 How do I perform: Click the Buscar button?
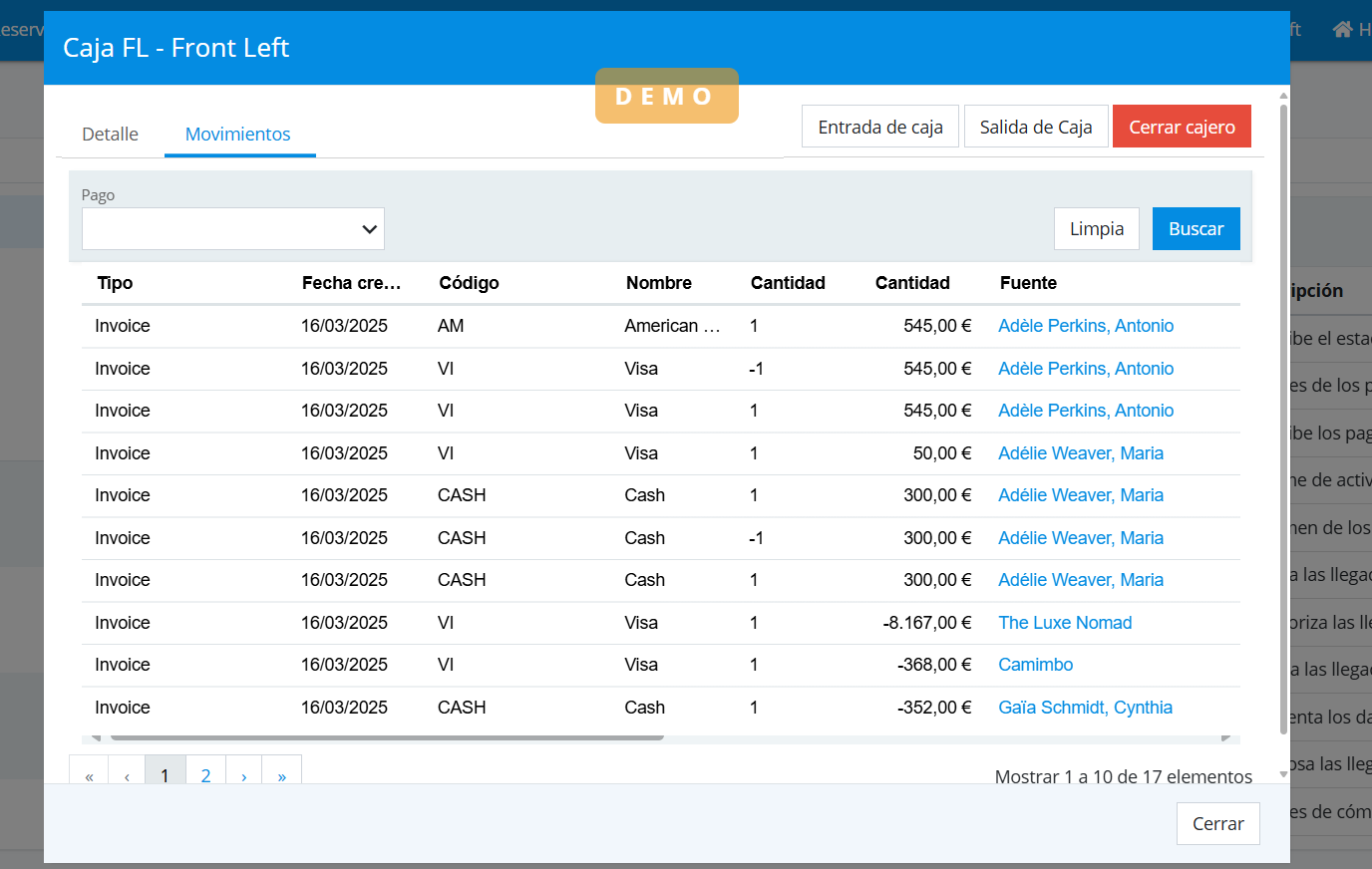pyautogui.click(x=1196, y=229)
